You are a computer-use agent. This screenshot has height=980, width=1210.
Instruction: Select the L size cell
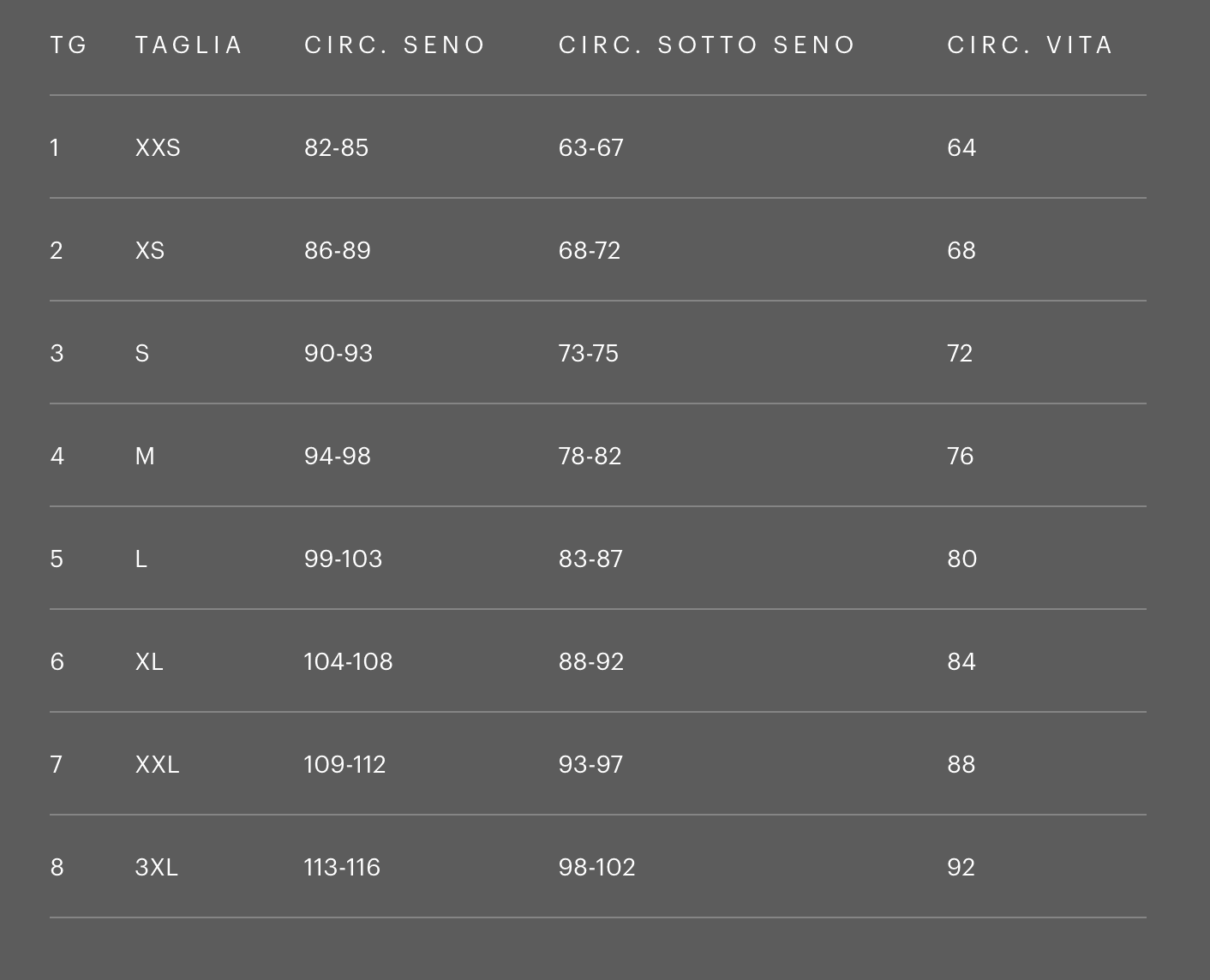[x=141, y=559]
